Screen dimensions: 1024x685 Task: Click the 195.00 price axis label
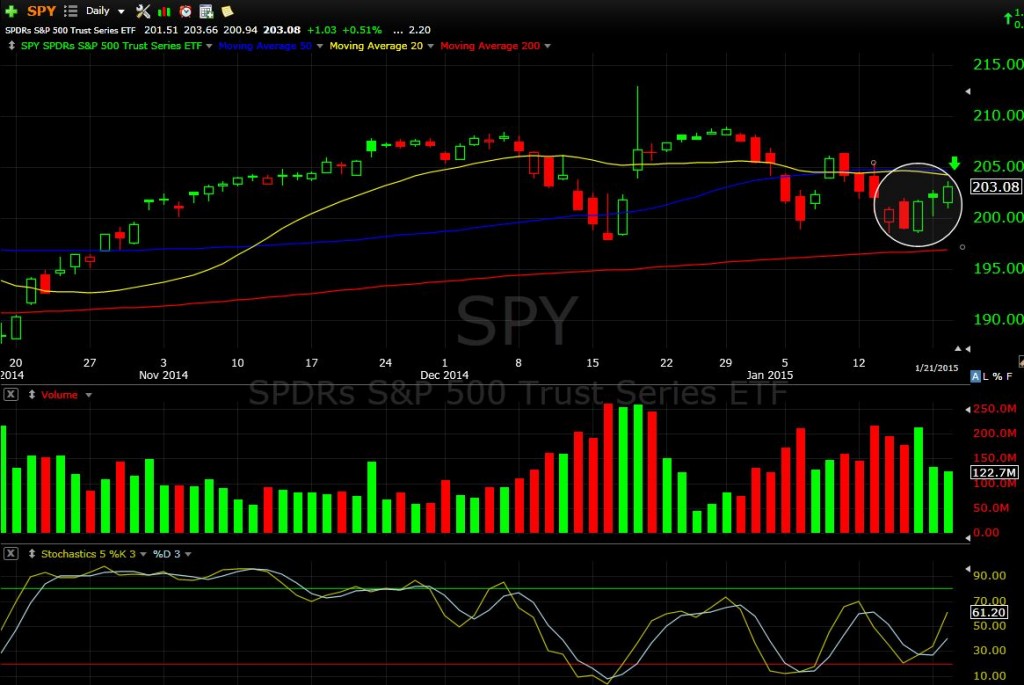998,268
